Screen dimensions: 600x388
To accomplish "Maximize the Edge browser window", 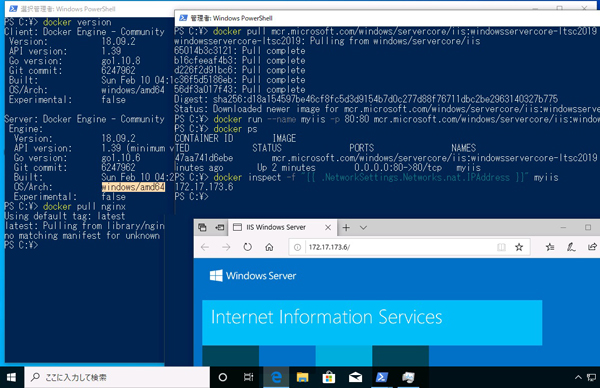I will [x=588, y=228].
